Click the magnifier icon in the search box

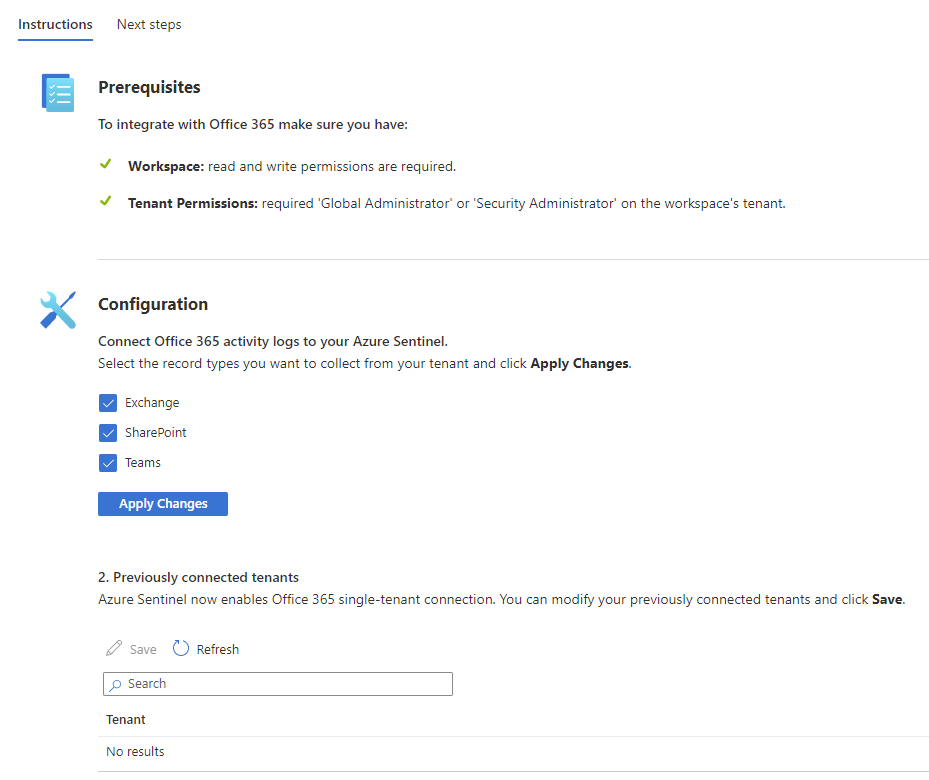click(x=117, y=684)
